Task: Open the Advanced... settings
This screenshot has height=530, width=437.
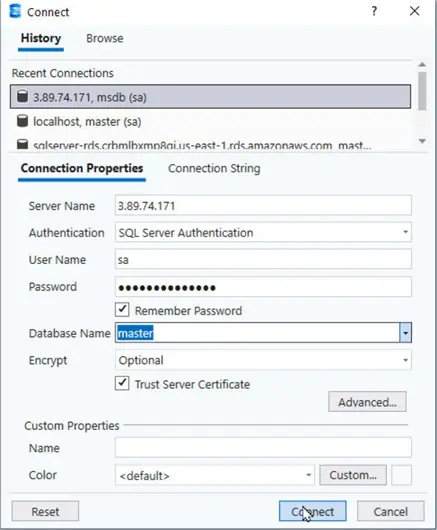Action: pos(367,402)
